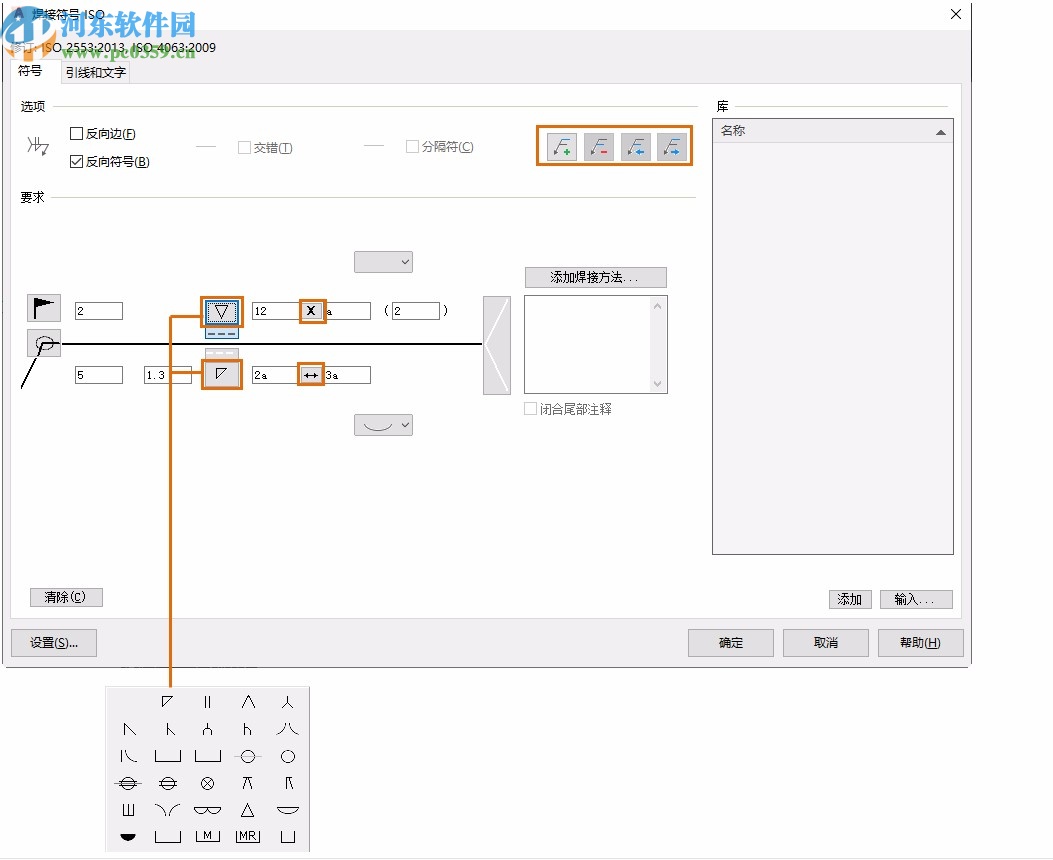Screen dimensions: 1053x860
Task: Enable the 反向边(F) option
Action: tap(76, 133)
